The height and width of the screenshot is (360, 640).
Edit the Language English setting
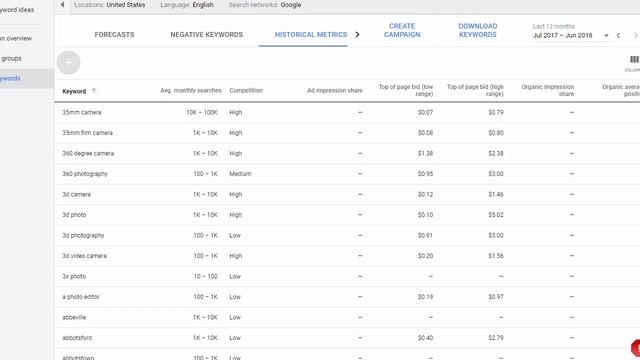tap(187, 5)
